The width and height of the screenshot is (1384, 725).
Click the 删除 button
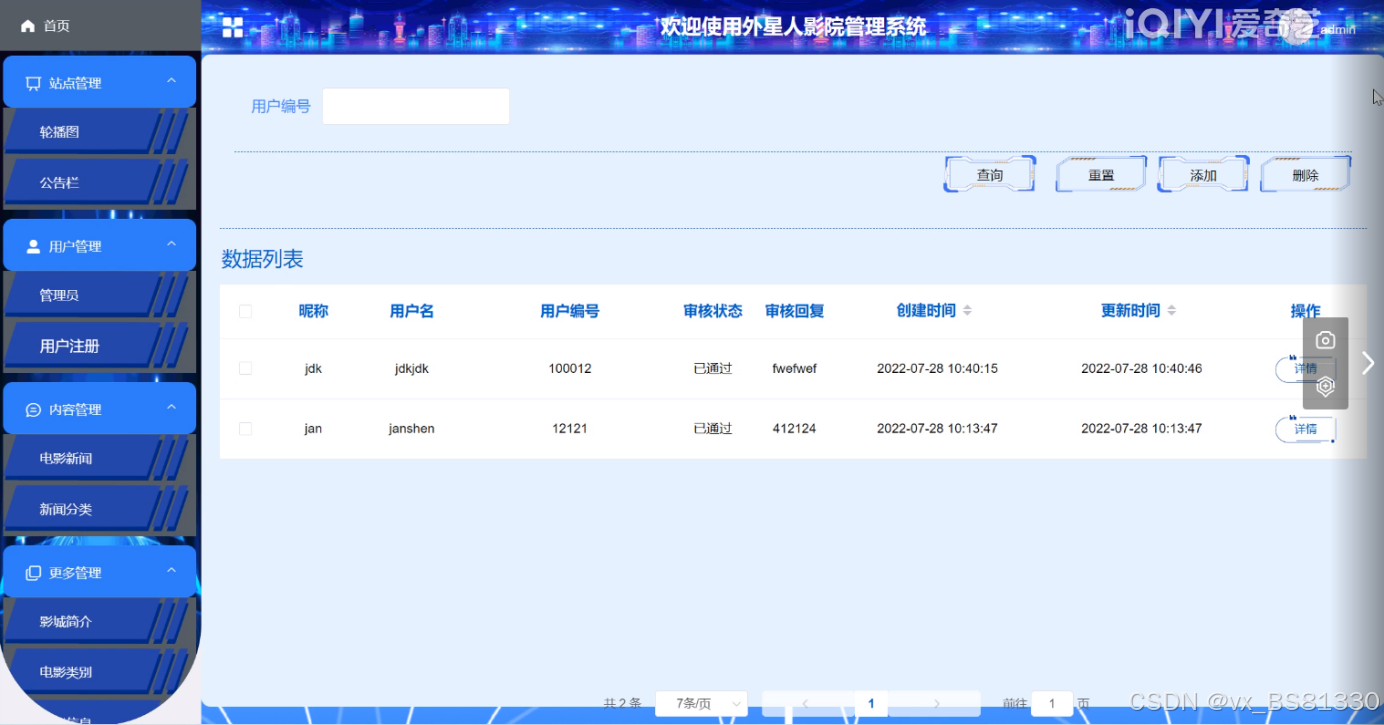pyautogui.click(x=1305, y=175)
